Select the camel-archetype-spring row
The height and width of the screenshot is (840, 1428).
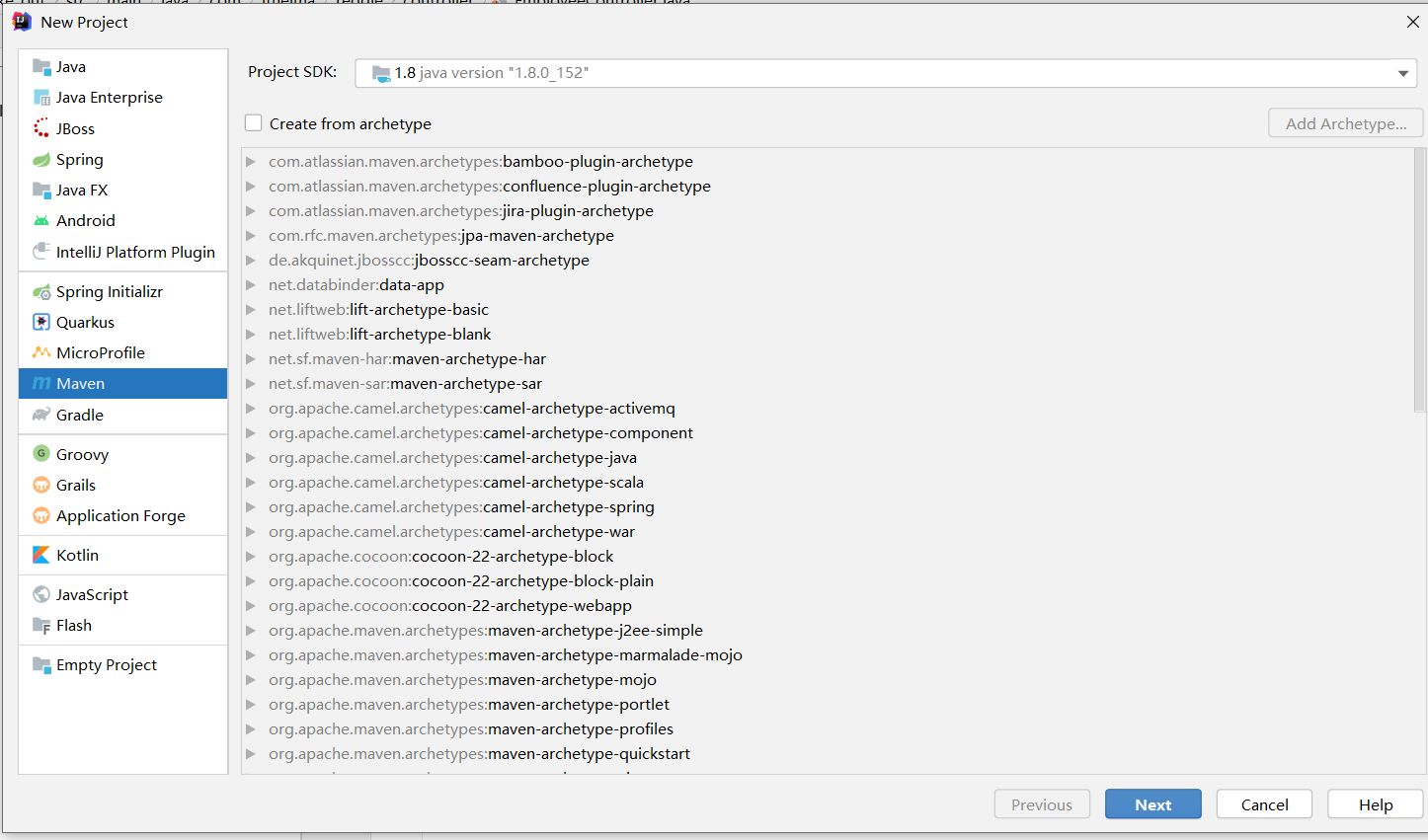coord(828,507)
